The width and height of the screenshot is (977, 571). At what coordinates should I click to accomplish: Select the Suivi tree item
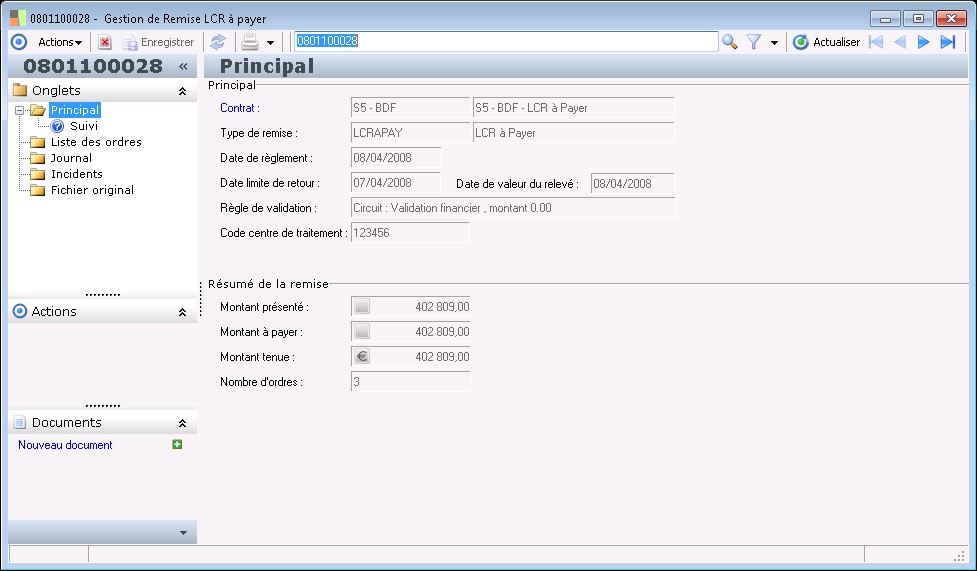click(x=83, y=126)
